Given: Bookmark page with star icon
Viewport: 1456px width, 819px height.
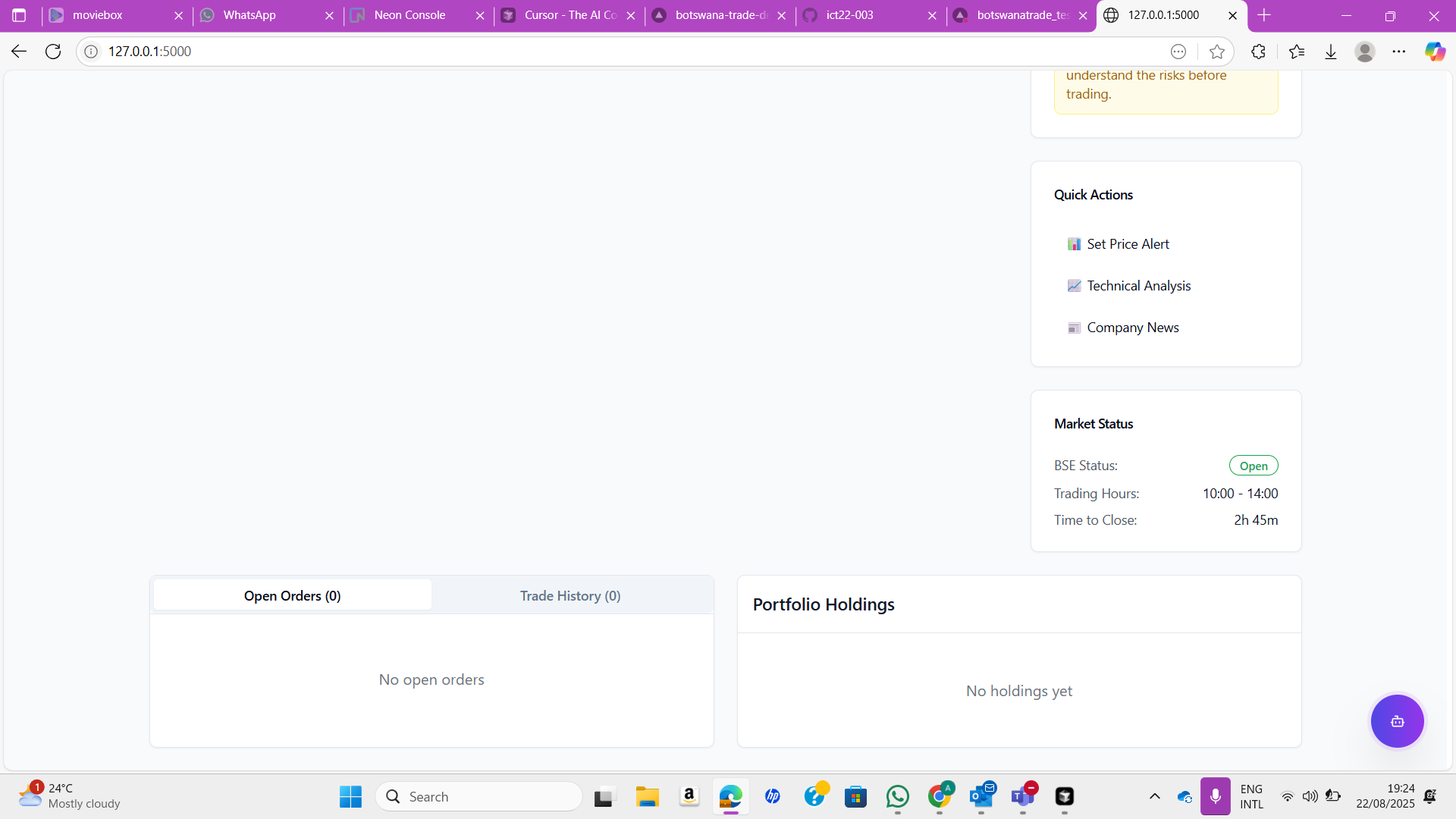Looking at the screenshot, I should [1217, 52].
